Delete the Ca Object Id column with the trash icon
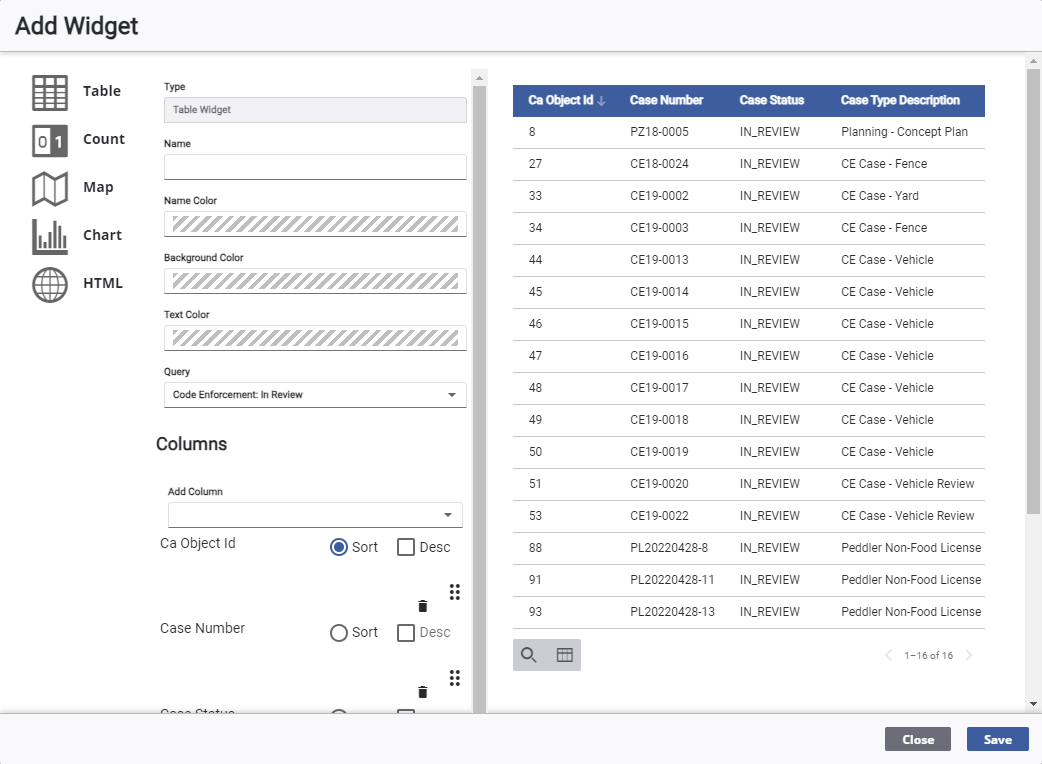This screenshot has height=764, width=1042. [x=422, y=606]
